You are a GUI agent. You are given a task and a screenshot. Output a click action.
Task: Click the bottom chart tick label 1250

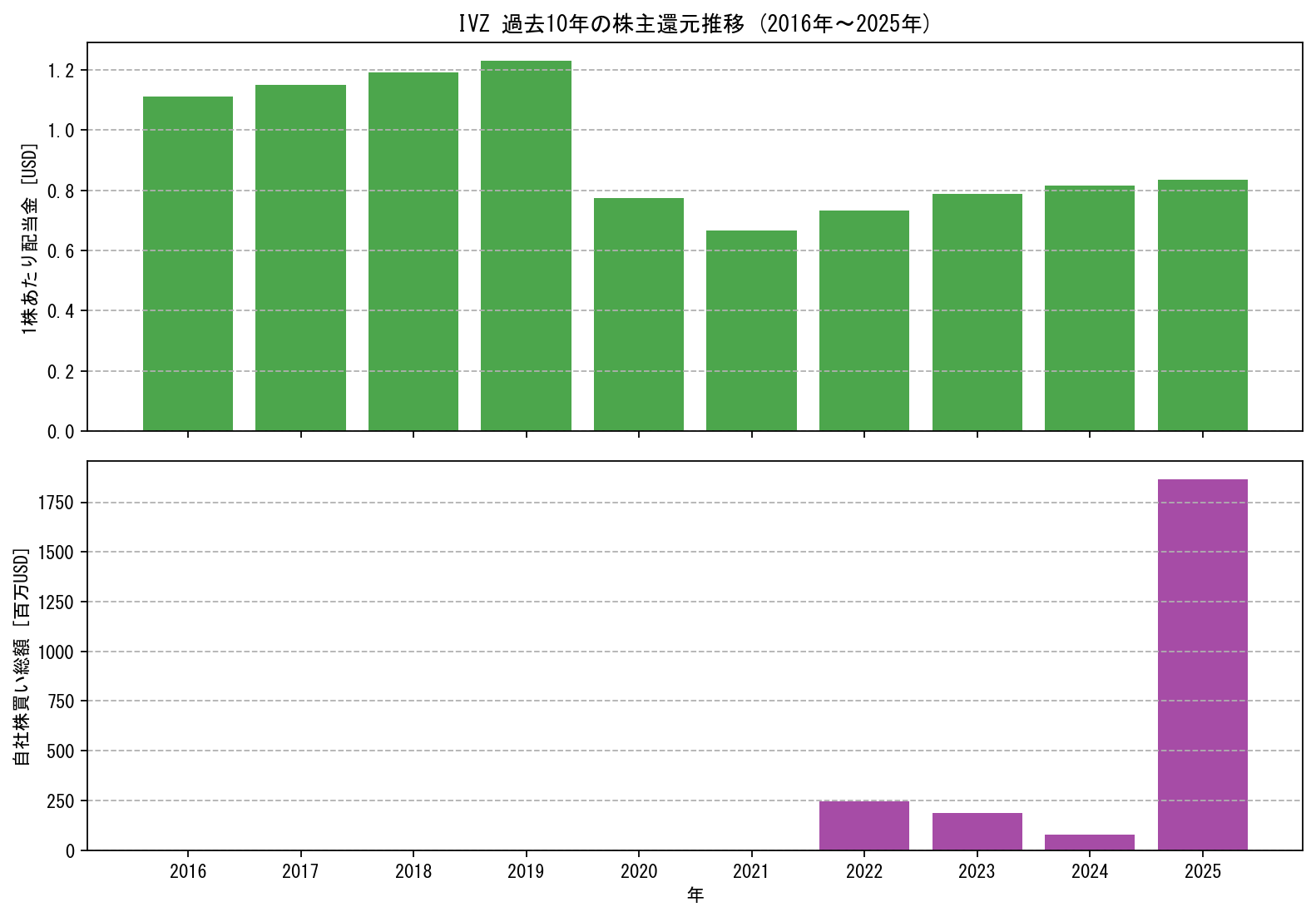click(x=57, y=602)
